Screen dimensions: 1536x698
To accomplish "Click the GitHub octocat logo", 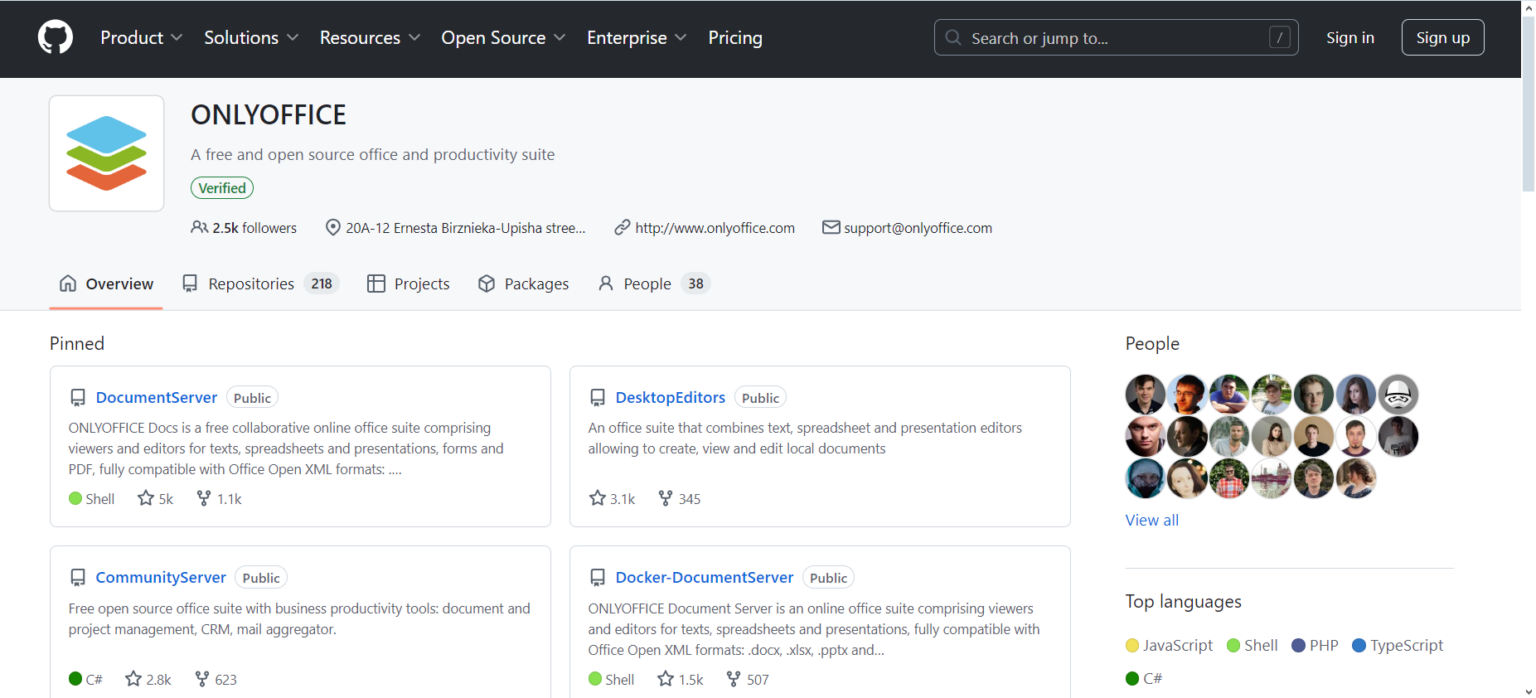I will [x=55, y=37].
